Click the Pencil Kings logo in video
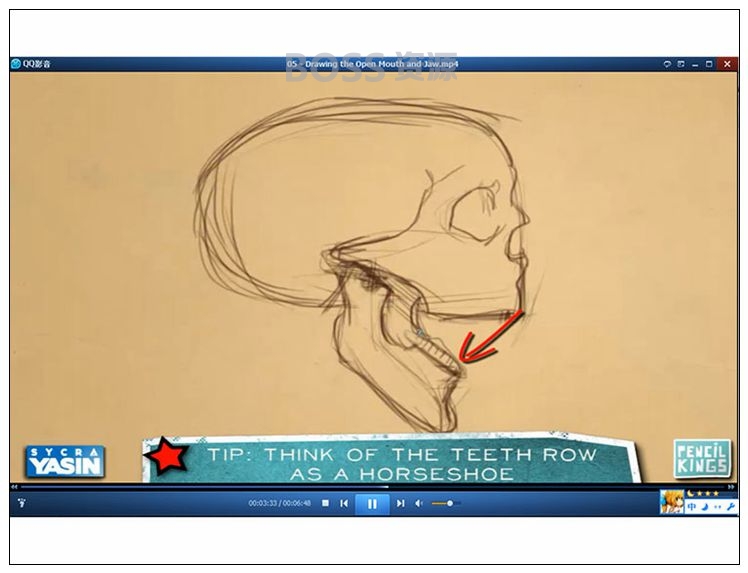This screenshot has height=573, width=748. coord(702,458)
